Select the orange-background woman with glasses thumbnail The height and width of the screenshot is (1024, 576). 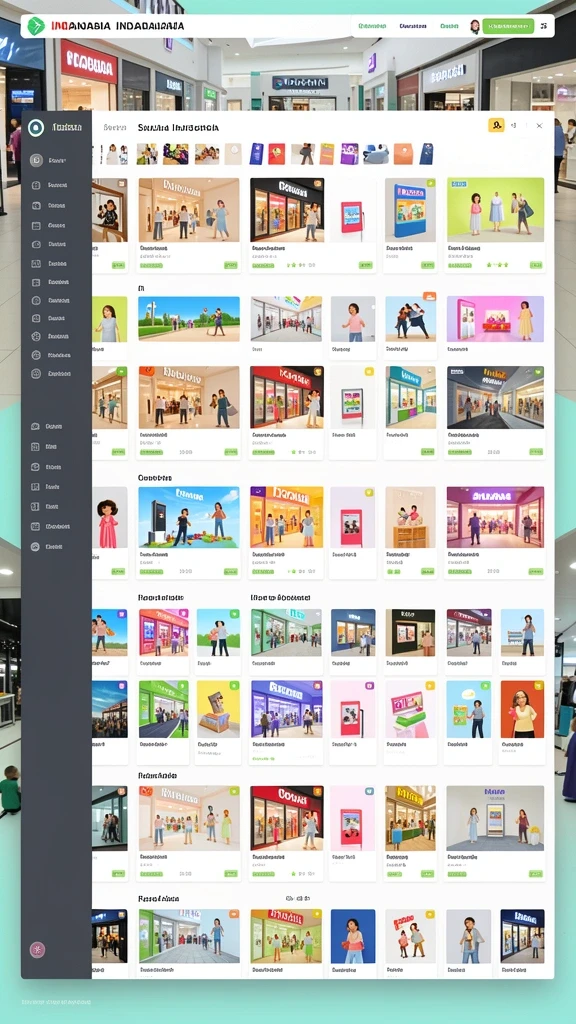(522, 709)
